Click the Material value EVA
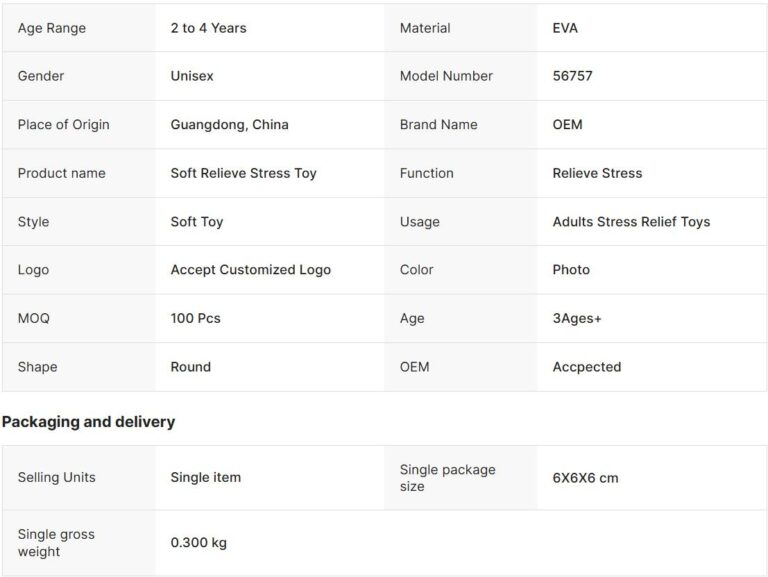This screenshot has height=577, width=768. [565, 28]
